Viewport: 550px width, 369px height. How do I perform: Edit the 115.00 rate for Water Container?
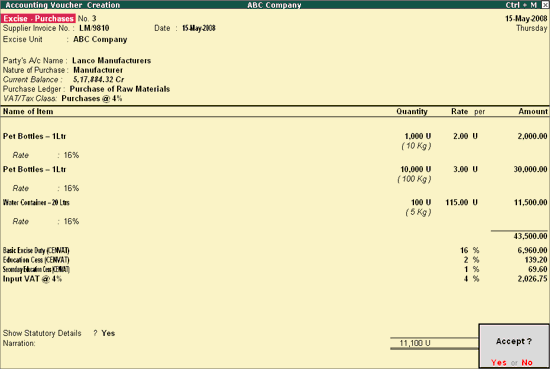tap(457, 202)
